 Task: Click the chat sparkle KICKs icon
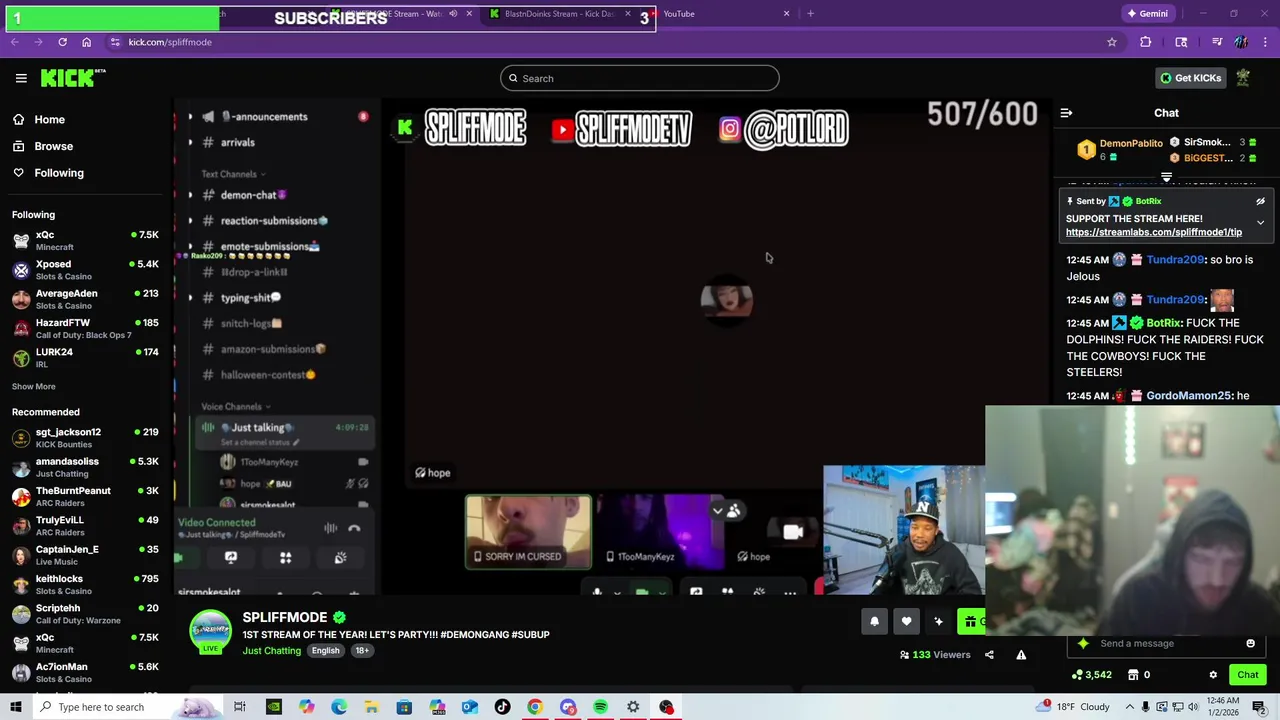(1083, 643)
